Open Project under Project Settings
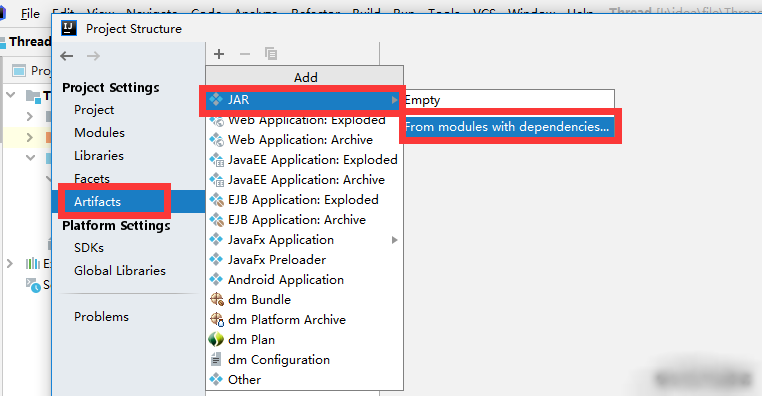 pyautogui.click(x=94, y=110)
